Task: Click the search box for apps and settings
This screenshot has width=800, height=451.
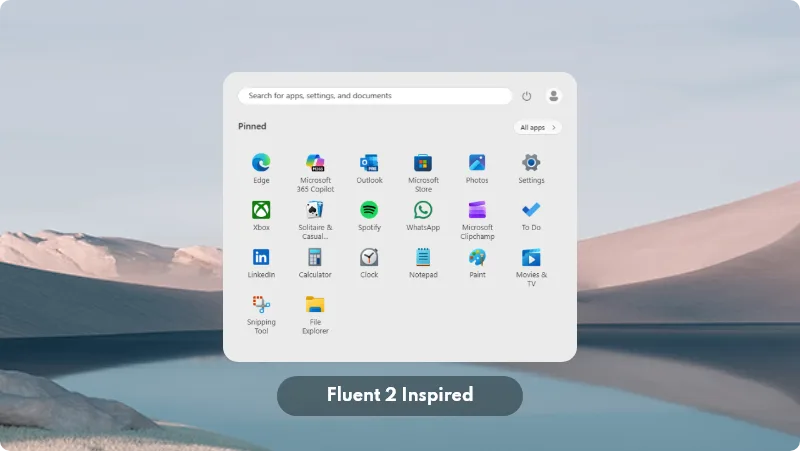Action: (x=375, y=96)
